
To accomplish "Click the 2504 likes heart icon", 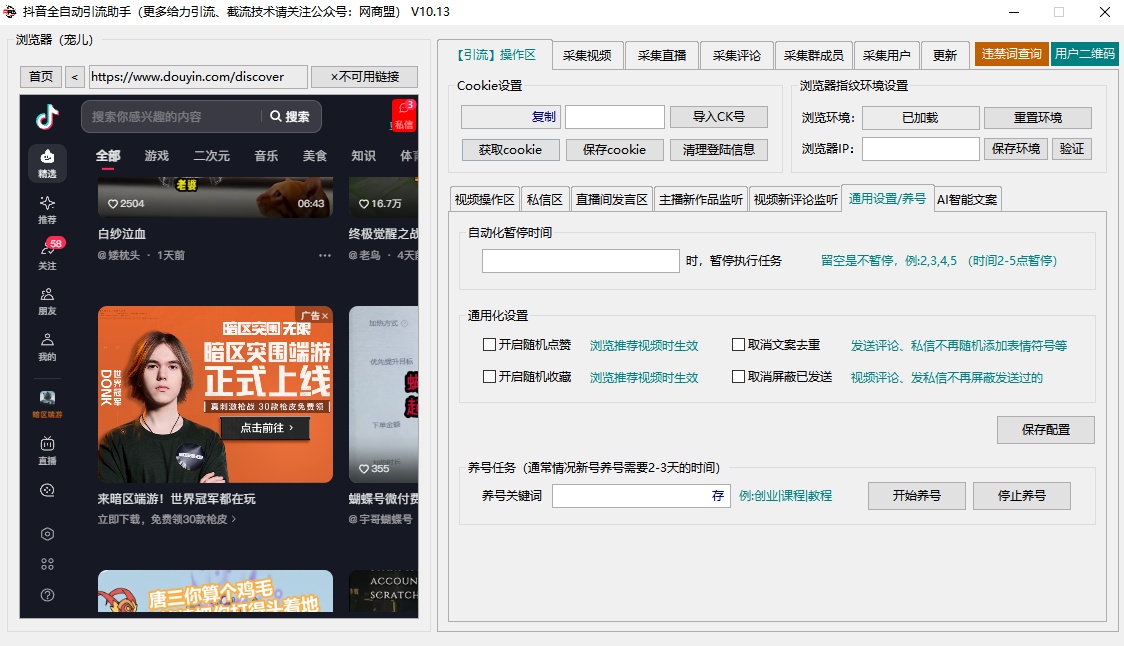I will point(113,204).
